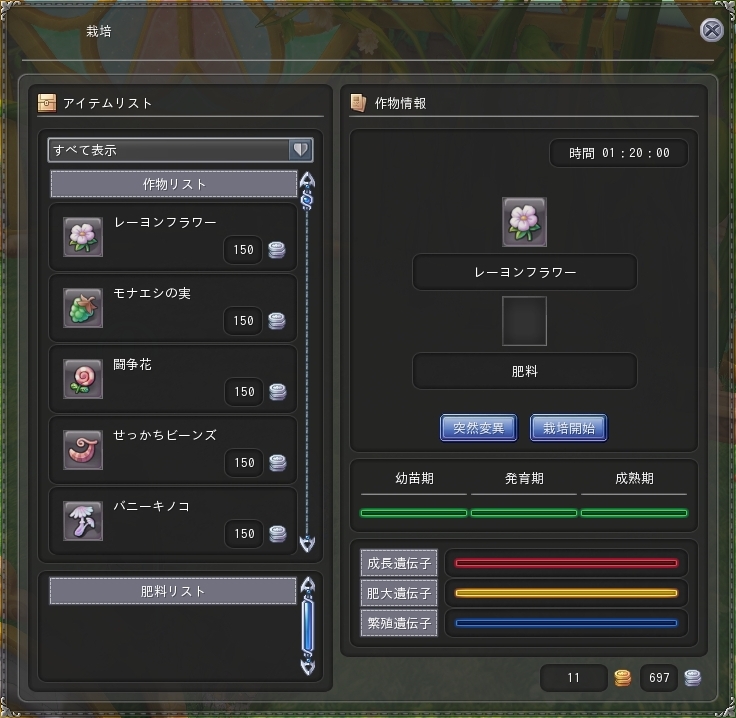Select the 闘争花 rose icon
Image resolution: width=736 pixels, height=718 pixels.
pos(83,379)
